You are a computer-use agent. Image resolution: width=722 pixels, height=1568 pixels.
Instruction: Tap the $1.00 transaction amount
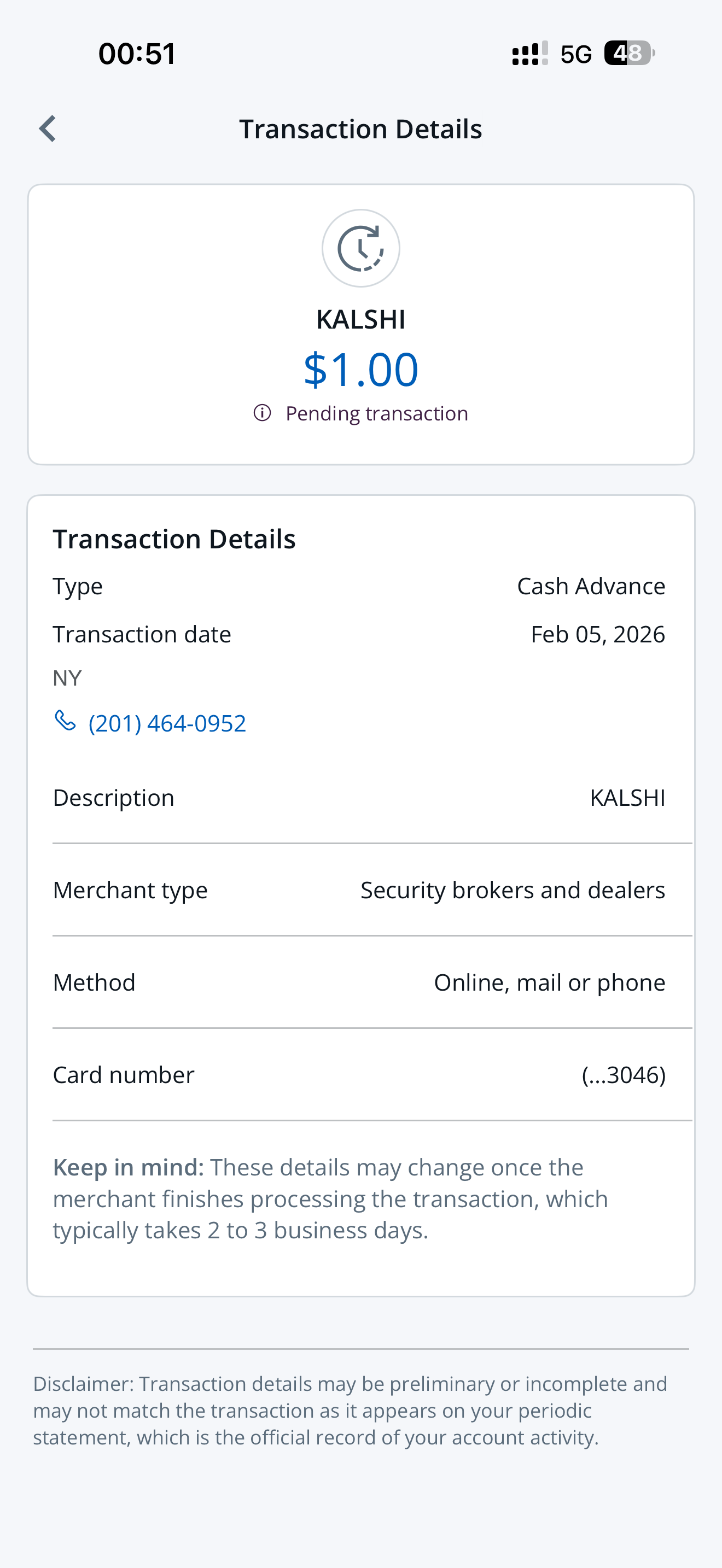pos(361,369)
